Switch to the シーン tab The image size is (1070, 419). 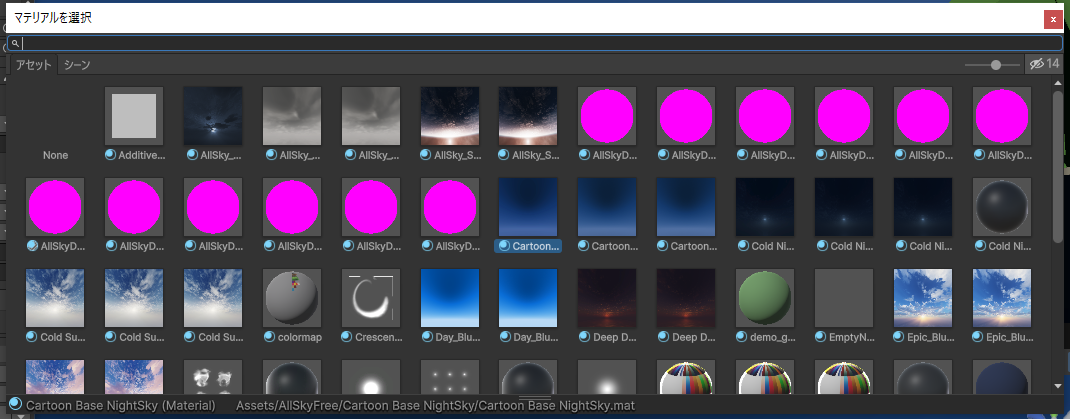click(x=77, y=65)
